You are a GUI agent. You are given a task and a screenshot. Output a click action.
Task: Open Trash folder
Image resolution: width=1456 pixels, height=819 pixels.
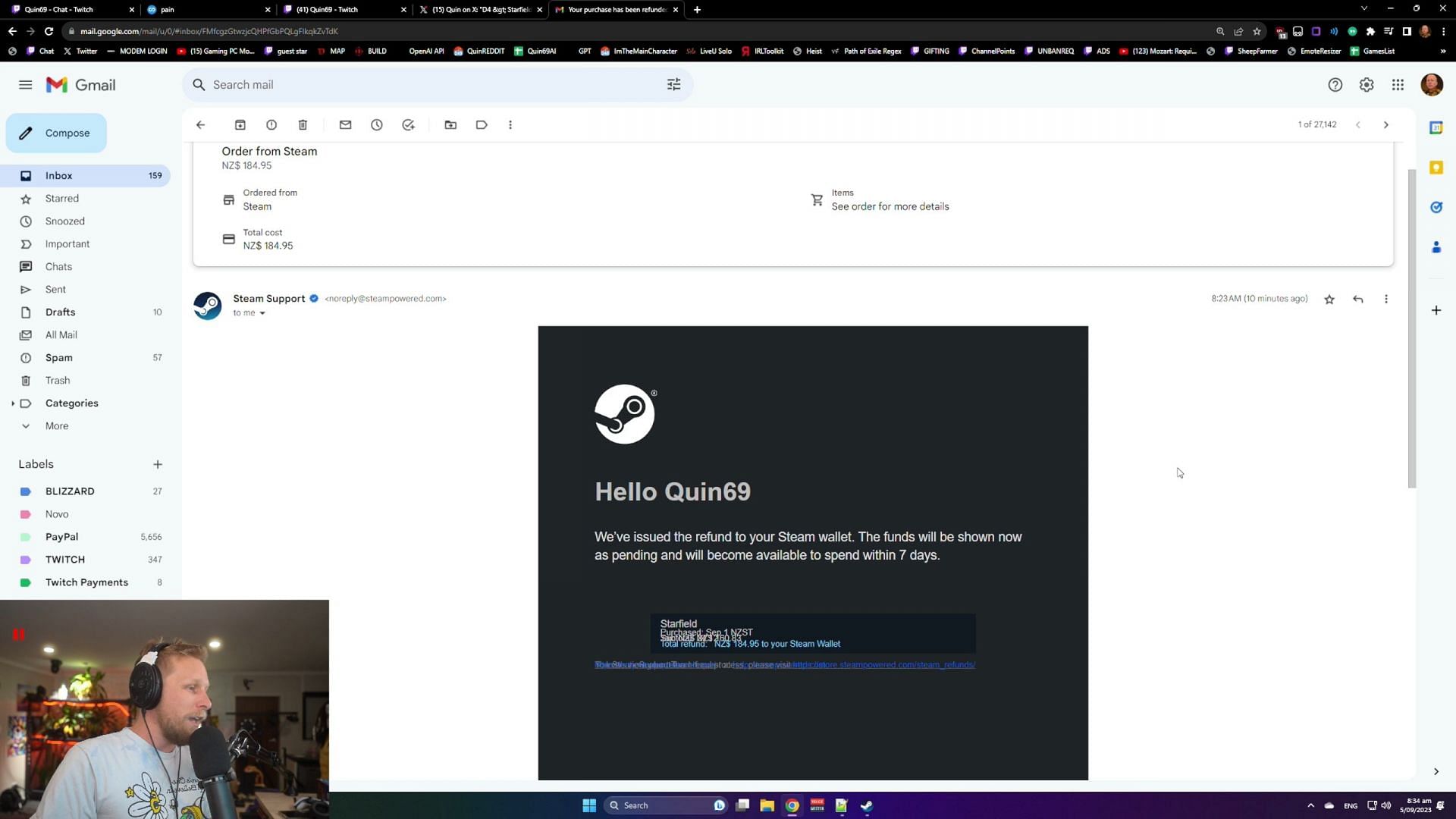pos(85,381)
